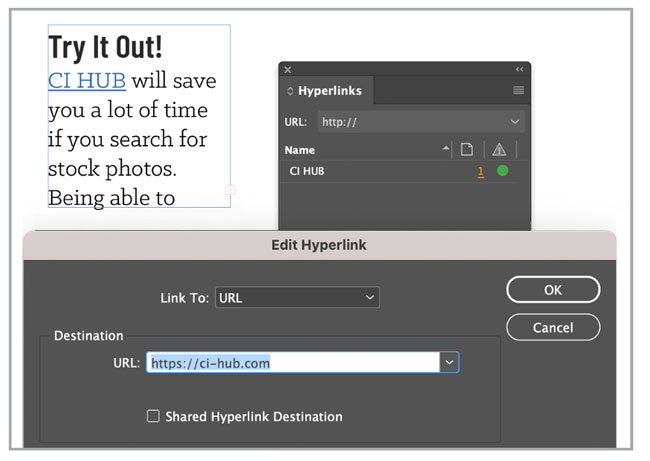The height and width of the screenshot is (461, 650).
Task: Click the warning triangle status column icon
Action: click(x=499, y=150)
